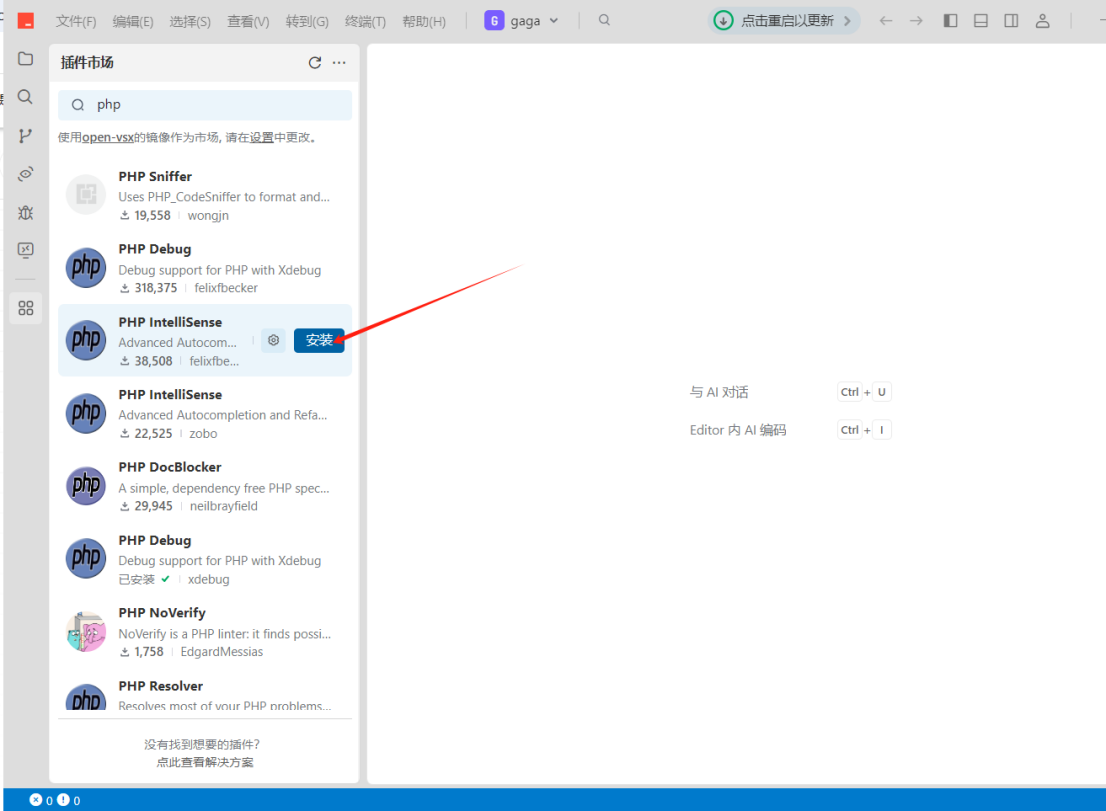Navigate forward with right arrow
Viewport: 1106px width, 811px height.
916,21
